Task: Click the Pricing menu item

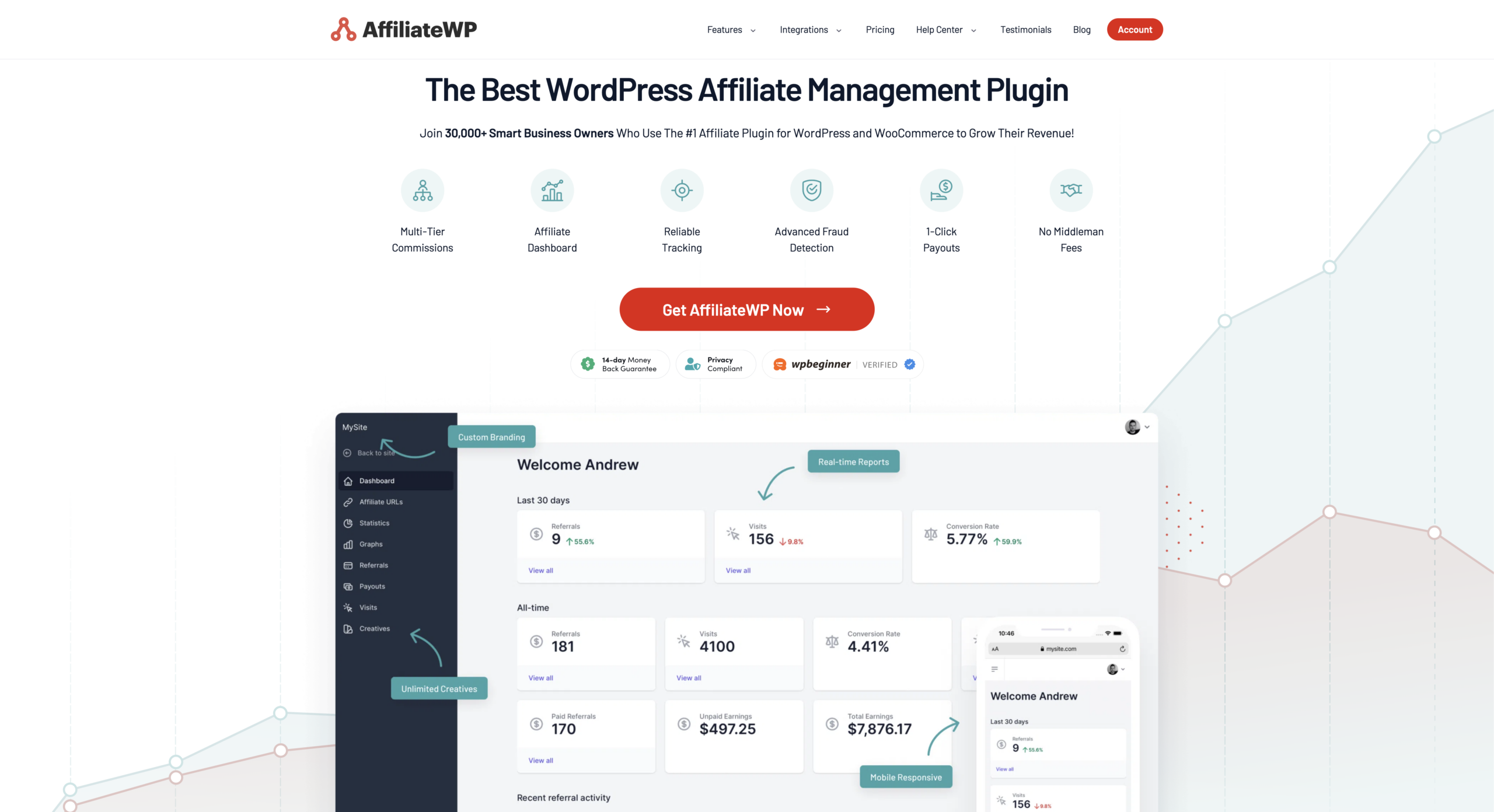Action: (x=880, y=29)
